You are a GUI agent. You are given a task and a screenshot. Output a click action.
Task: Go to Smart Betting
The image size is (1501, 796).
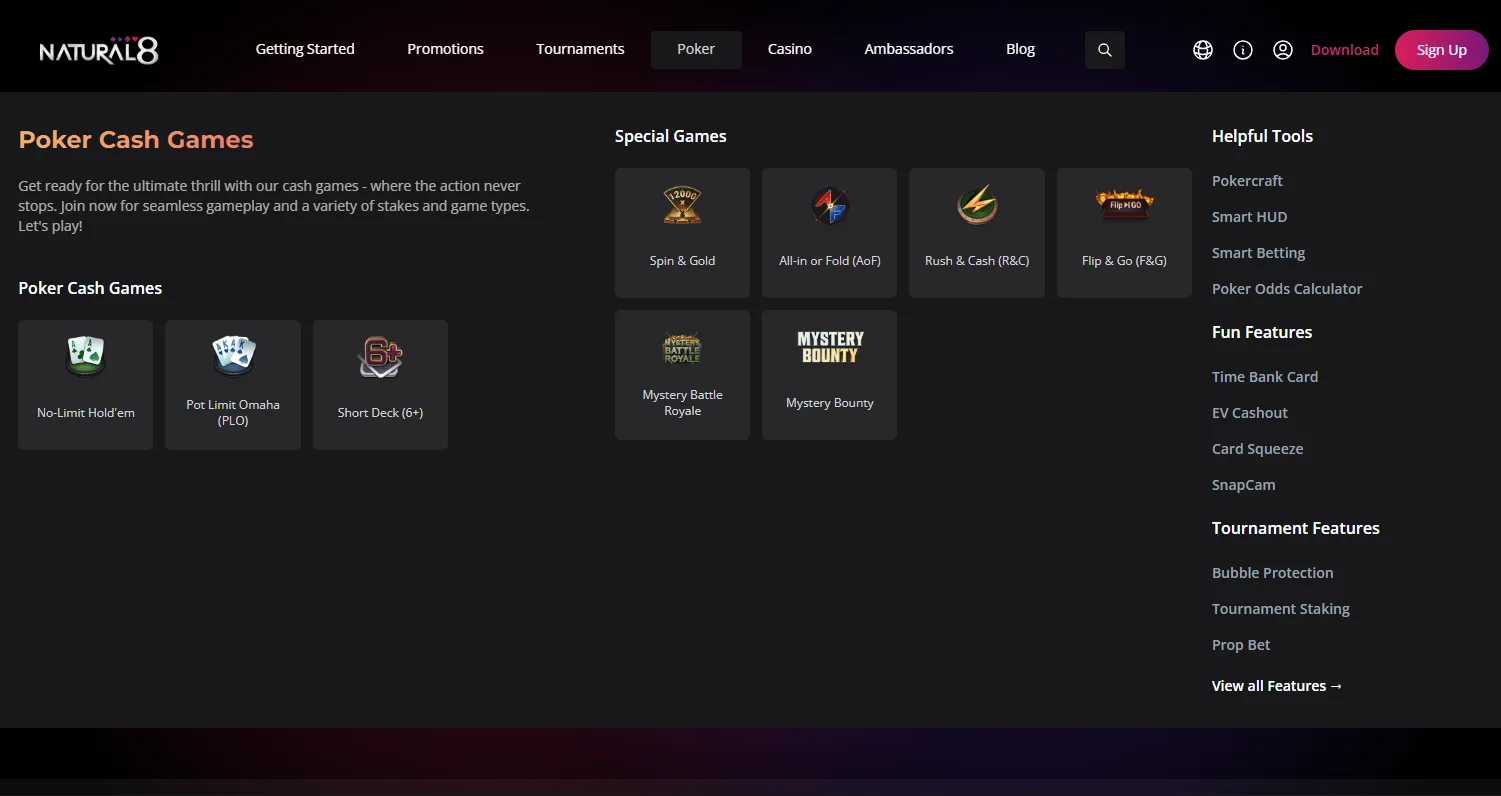pos(1258,253)
